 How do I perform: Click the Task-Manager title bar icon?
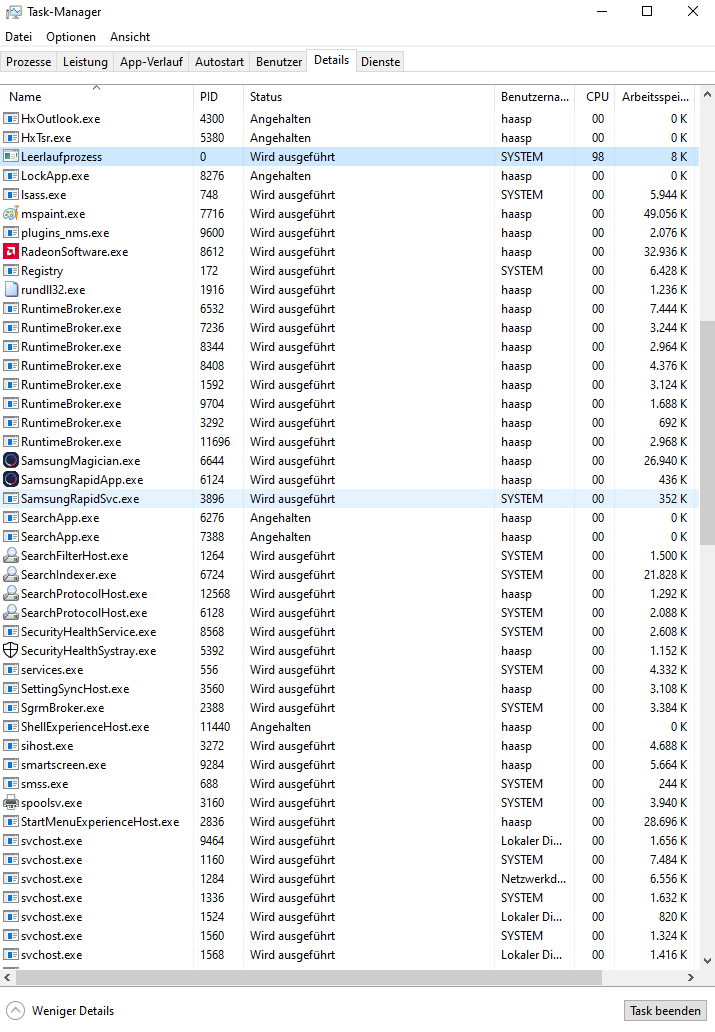(x=13, y=12)
